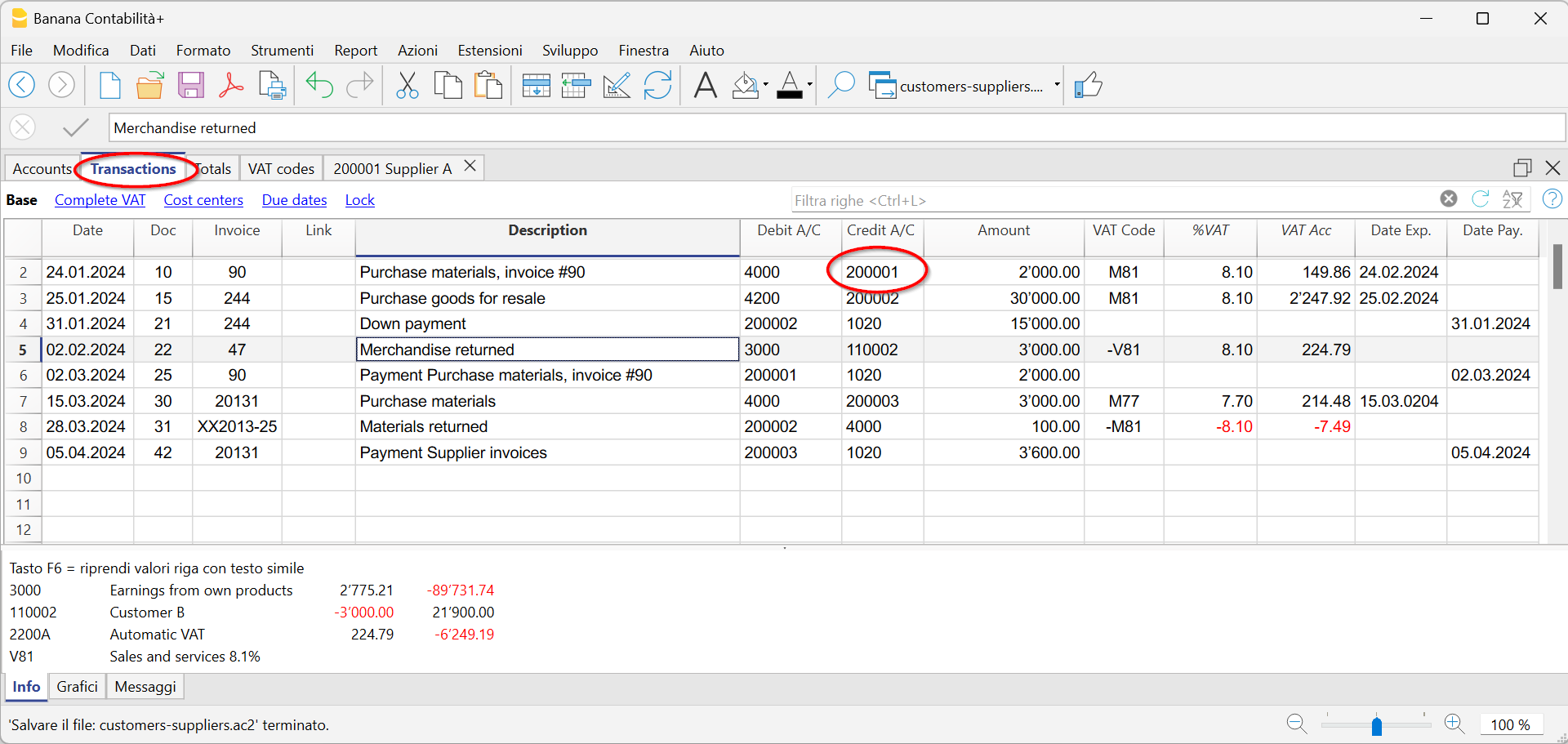Save the current accounting file
Viewport: 1568px width, 744px height.
tap(190, 85)
